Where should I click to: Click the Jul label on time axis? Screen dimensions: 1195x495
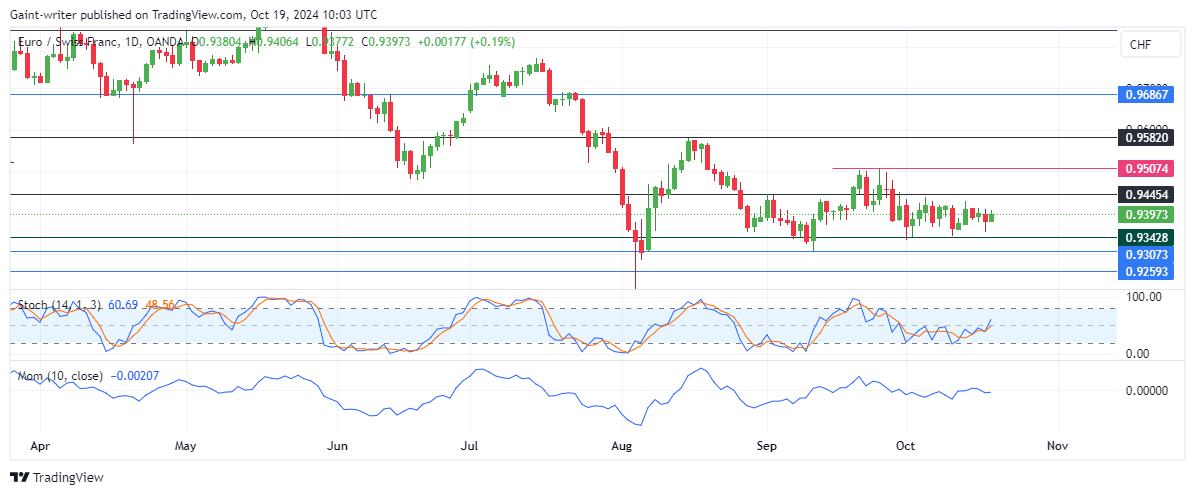point(469,446)
